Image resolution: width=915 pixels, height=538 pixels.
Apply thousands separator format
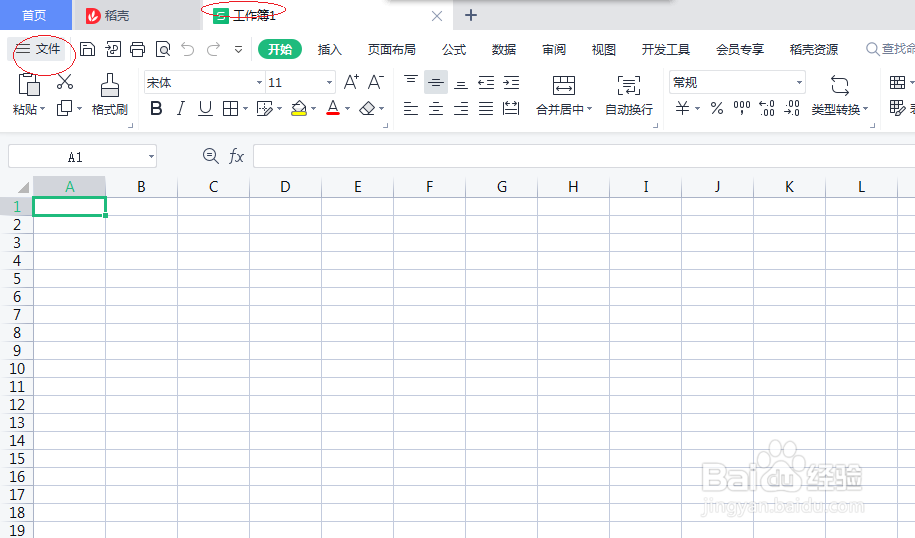(x=742, y=109)
